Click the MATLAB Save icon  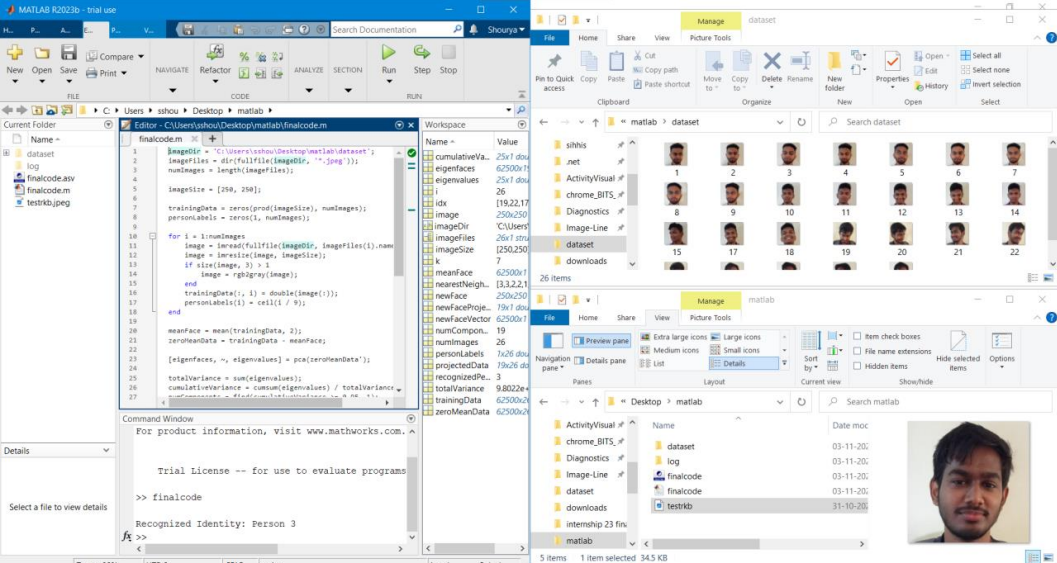(x=68, y=58)
